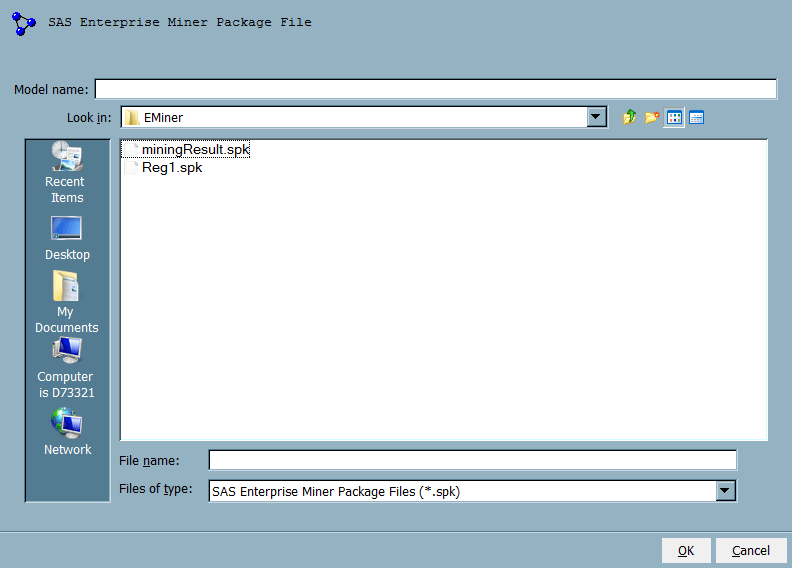Screen dimensions: 792x568
Task: Focus the Model name input field
Action: click(x=436, y=89)
